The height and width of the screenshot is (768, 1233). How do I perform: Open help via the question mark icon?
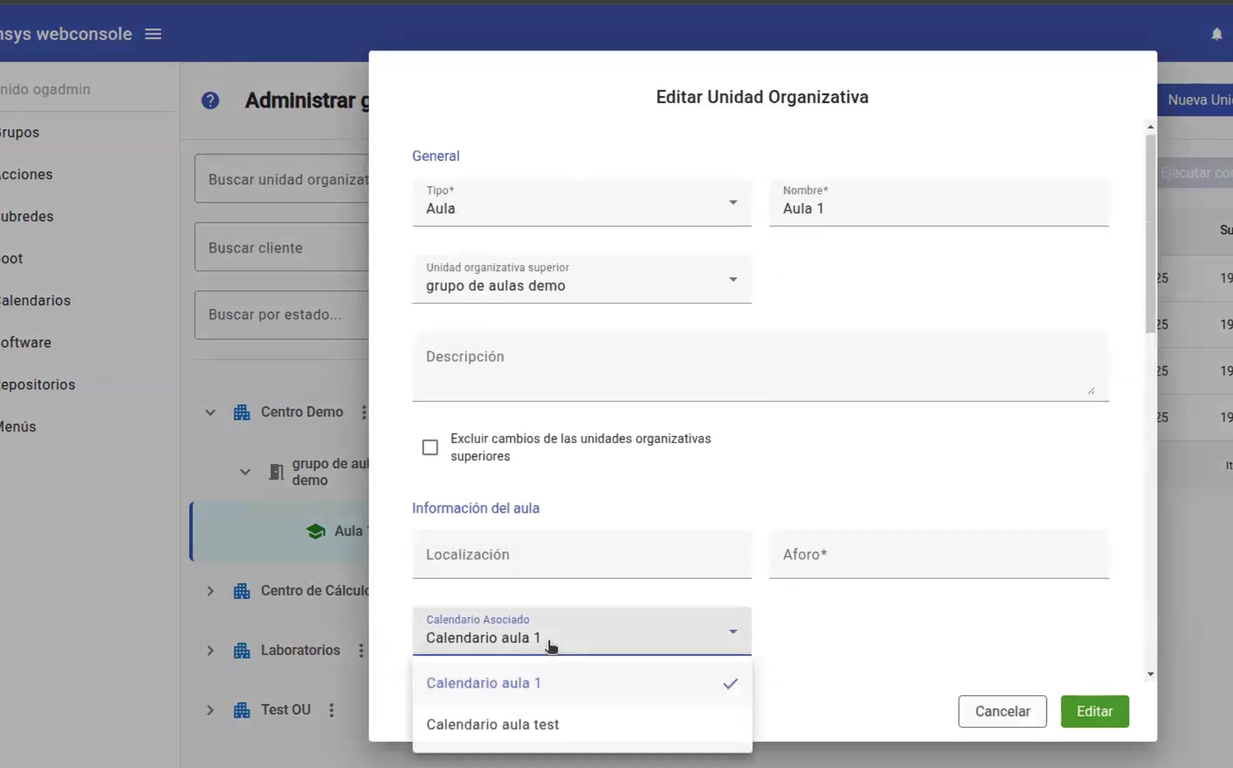(210, 100)
